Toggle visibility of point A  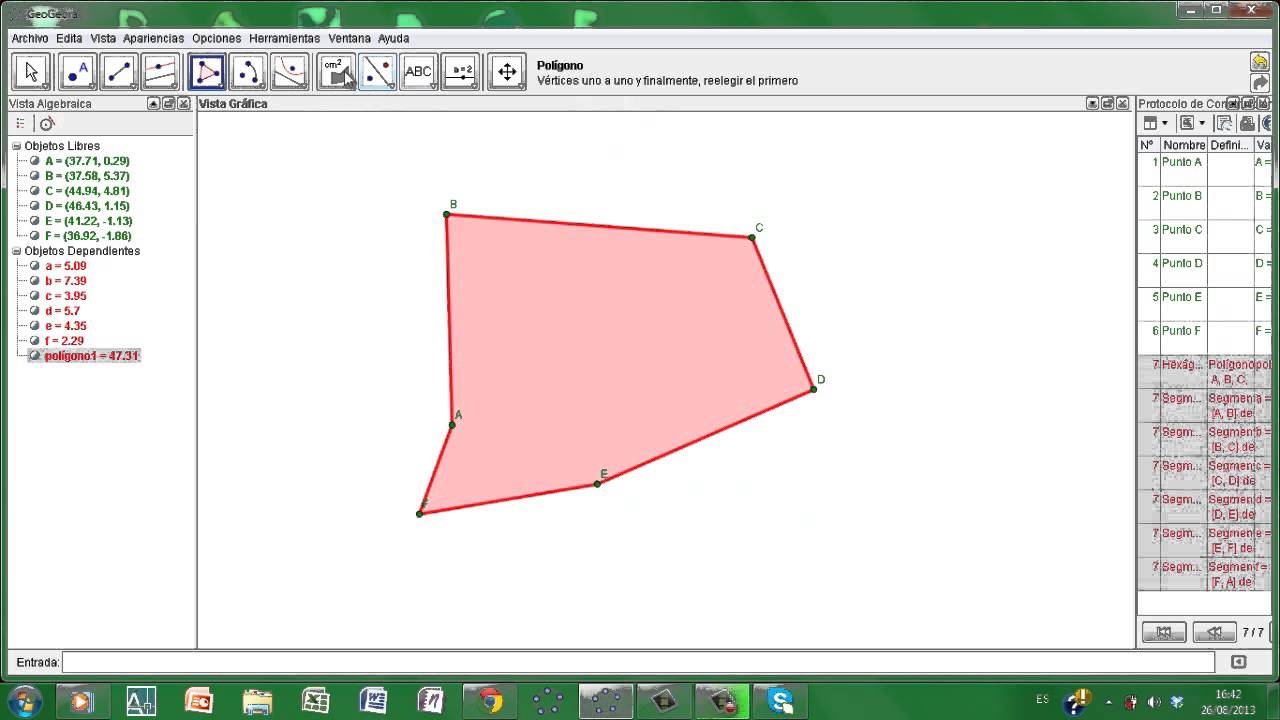point(35,161)
